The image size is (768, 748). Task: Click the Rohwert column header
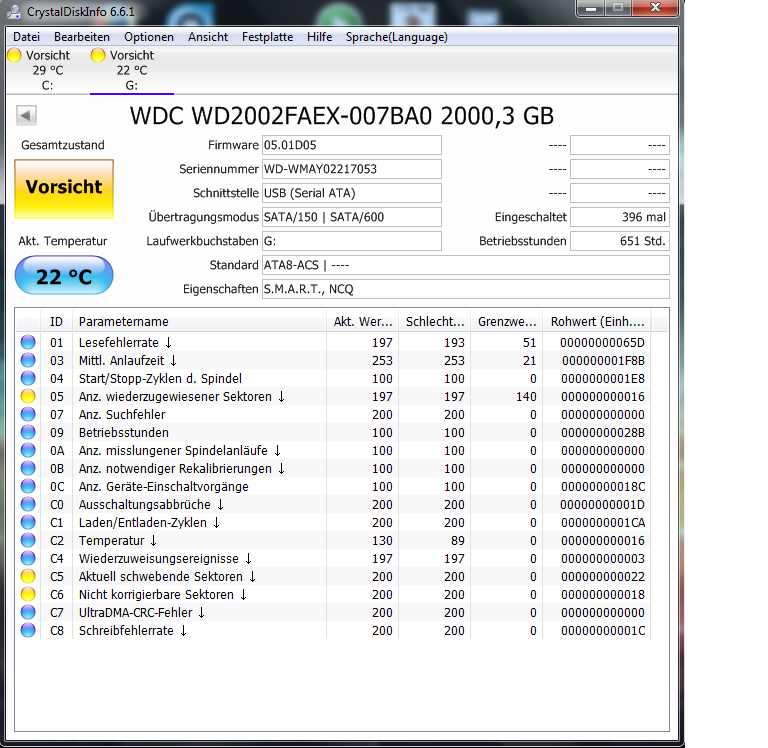(597, 322)
